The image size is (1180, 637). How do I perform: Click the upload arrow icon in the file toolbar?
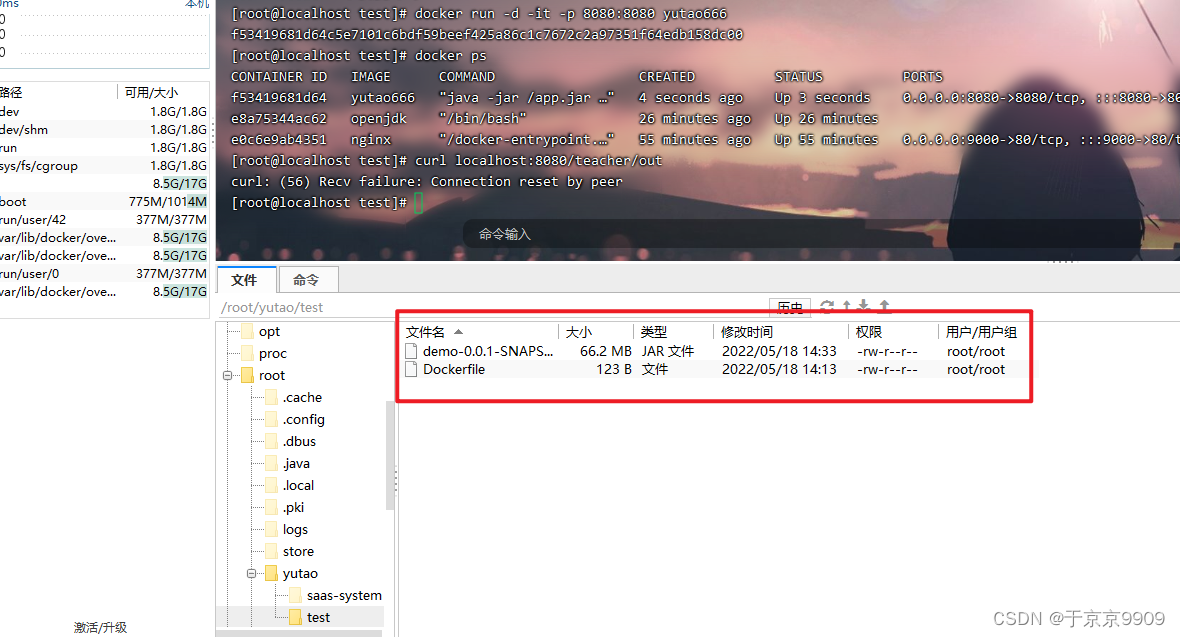[x=884, y=306]
